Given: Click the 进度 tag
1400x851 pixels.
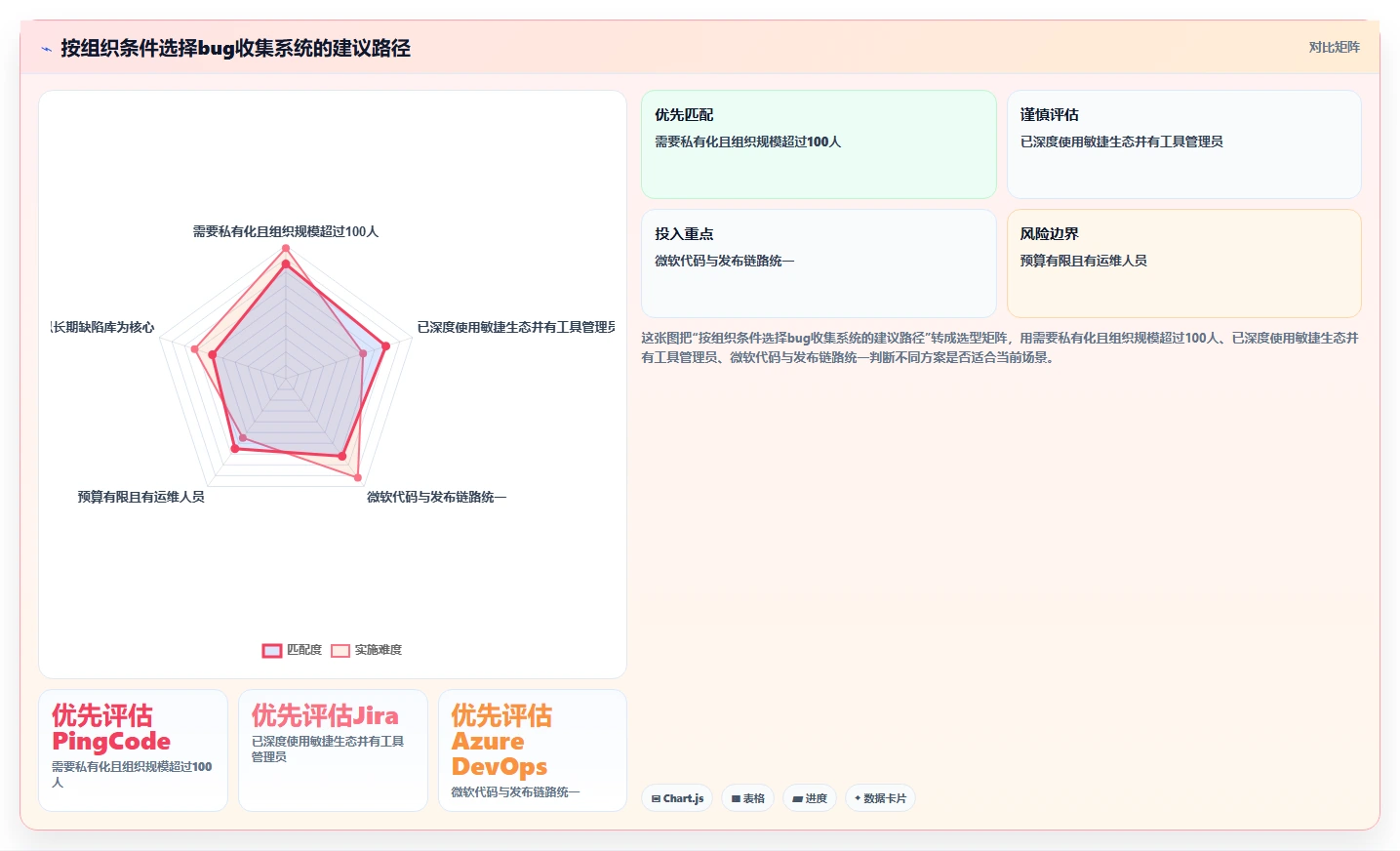Looking at the screenshot, I should coord(810,798).
